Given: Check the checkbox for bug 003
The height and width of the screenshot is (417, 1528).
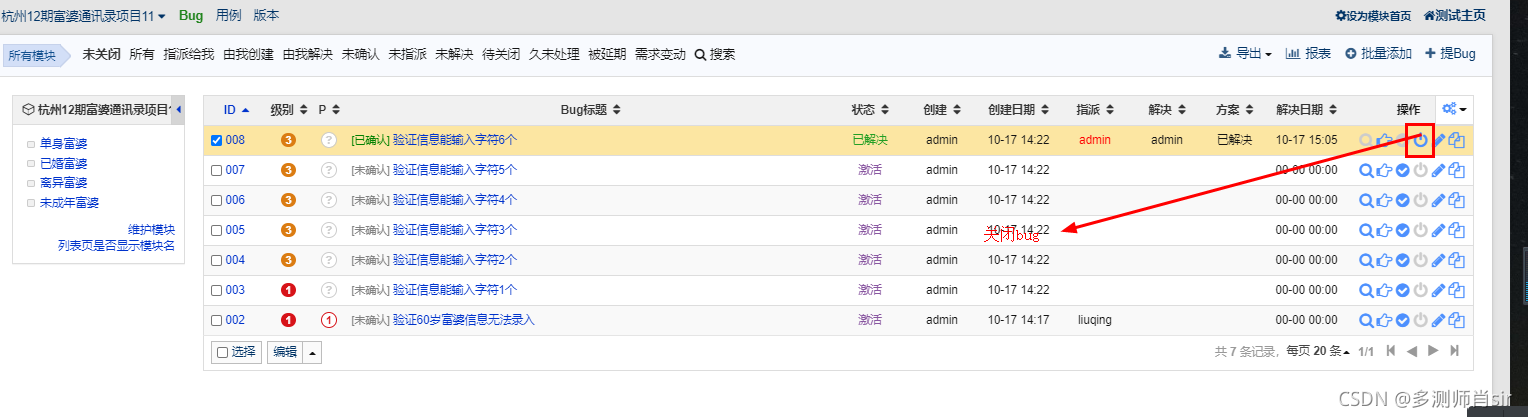Looking at the screenshot, I should tap(216, 290).
